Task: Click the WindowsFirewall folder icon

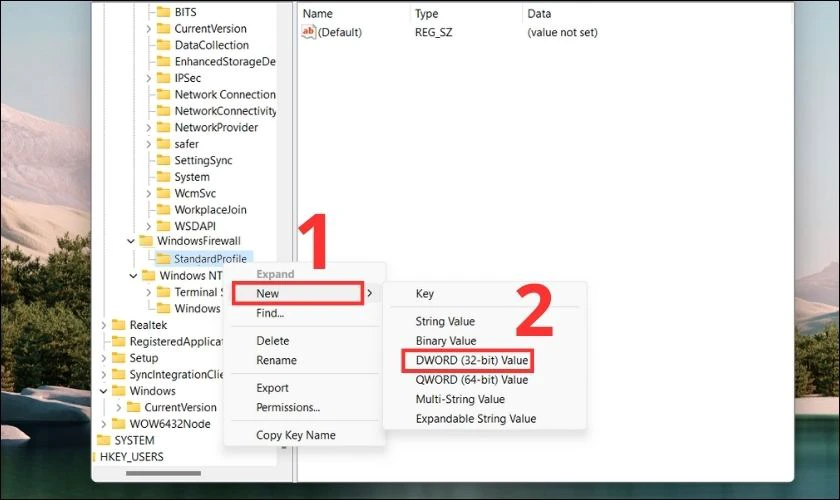Action: [146, 241]
